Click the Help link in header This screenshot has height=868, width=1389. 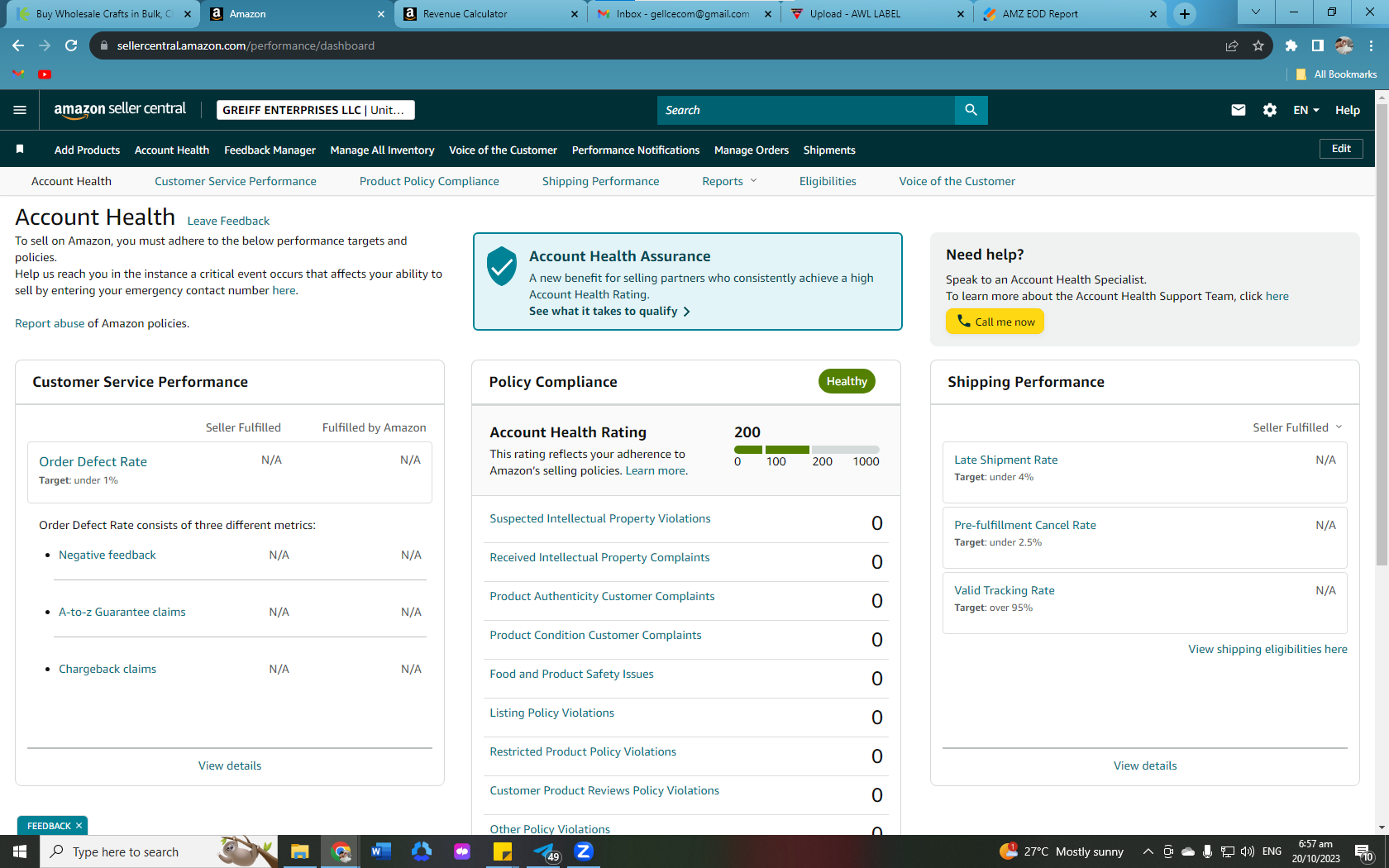coord(1348,110)
